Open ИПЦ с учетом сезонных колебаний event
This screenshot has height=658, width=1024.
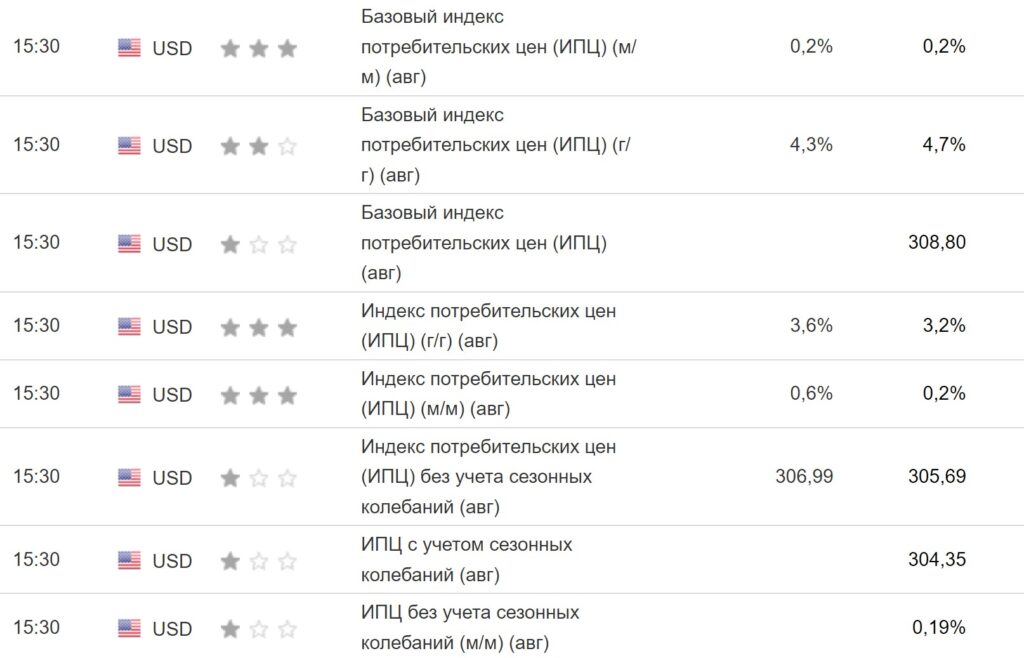coord(466,560)
